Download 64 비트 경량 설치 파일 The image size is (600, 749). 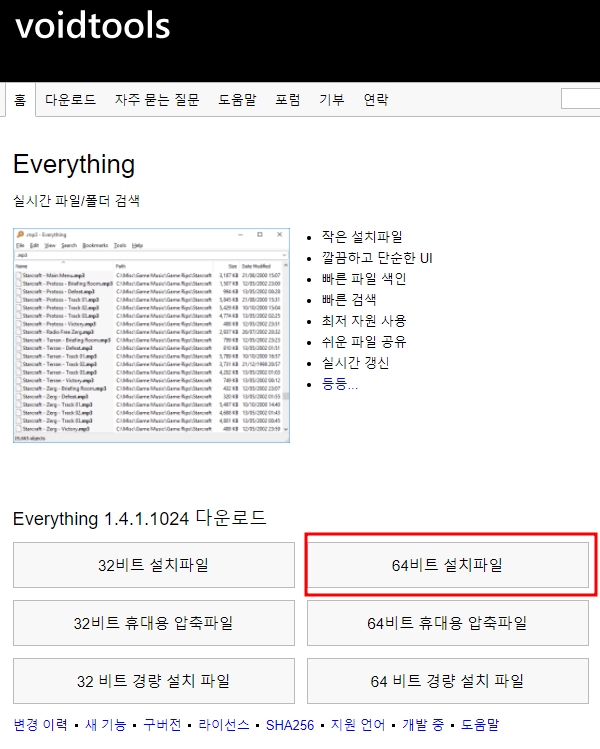[x=448, y=681]
